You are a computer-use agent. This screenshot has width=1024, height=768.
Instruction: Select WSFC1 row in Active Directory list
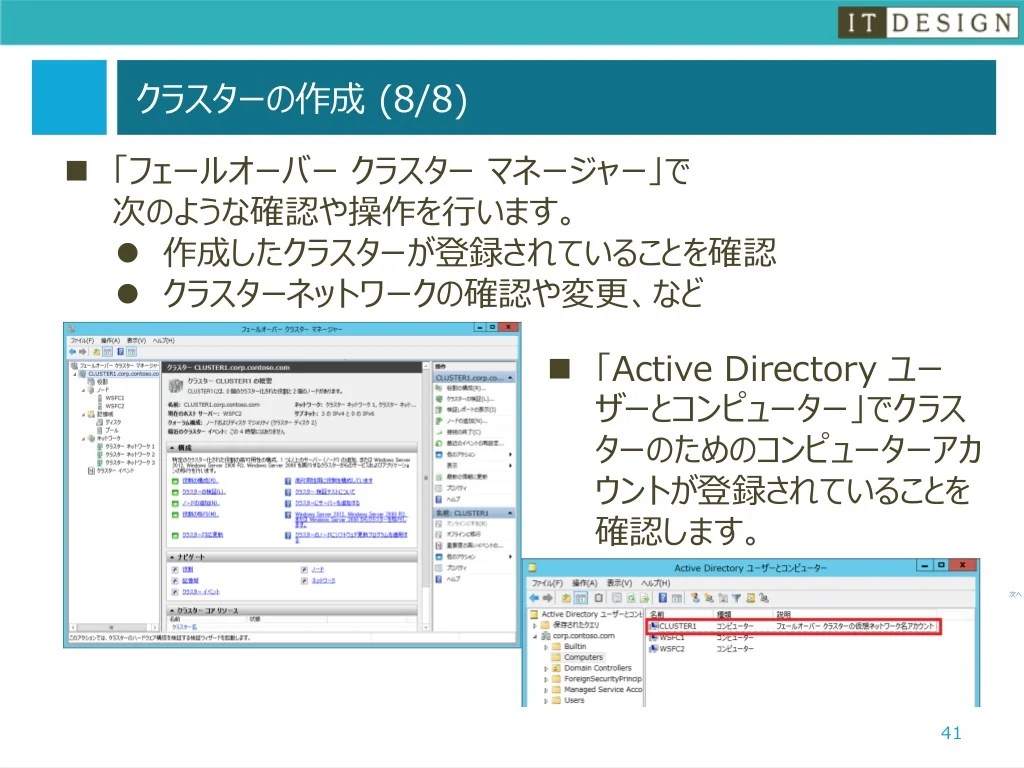coord(701,637)
